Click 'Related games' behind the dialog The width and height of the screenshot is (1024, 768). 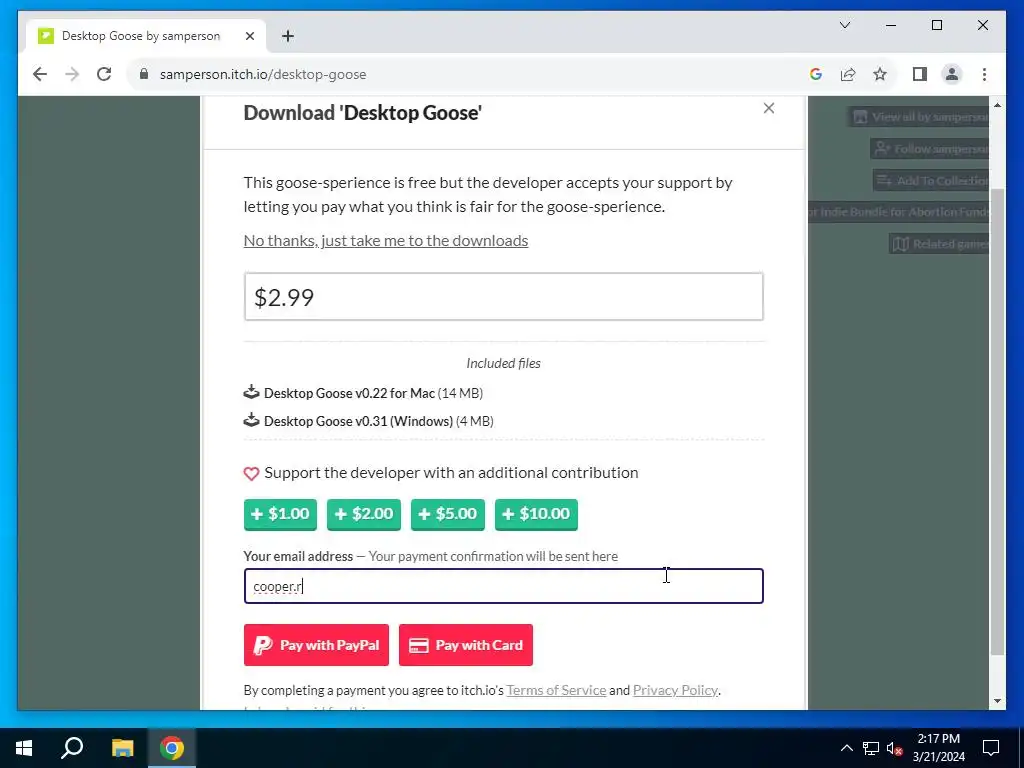[940, 244]
